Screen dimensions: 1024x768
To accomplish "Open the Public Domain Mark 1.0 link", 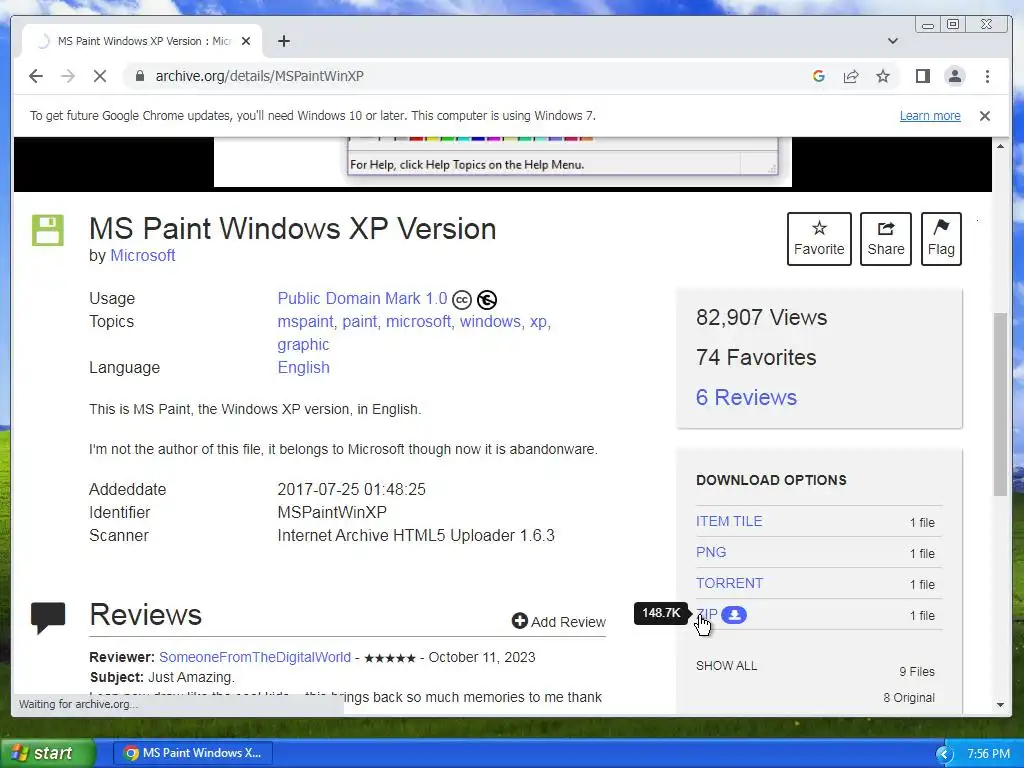I will click(362, 298).
